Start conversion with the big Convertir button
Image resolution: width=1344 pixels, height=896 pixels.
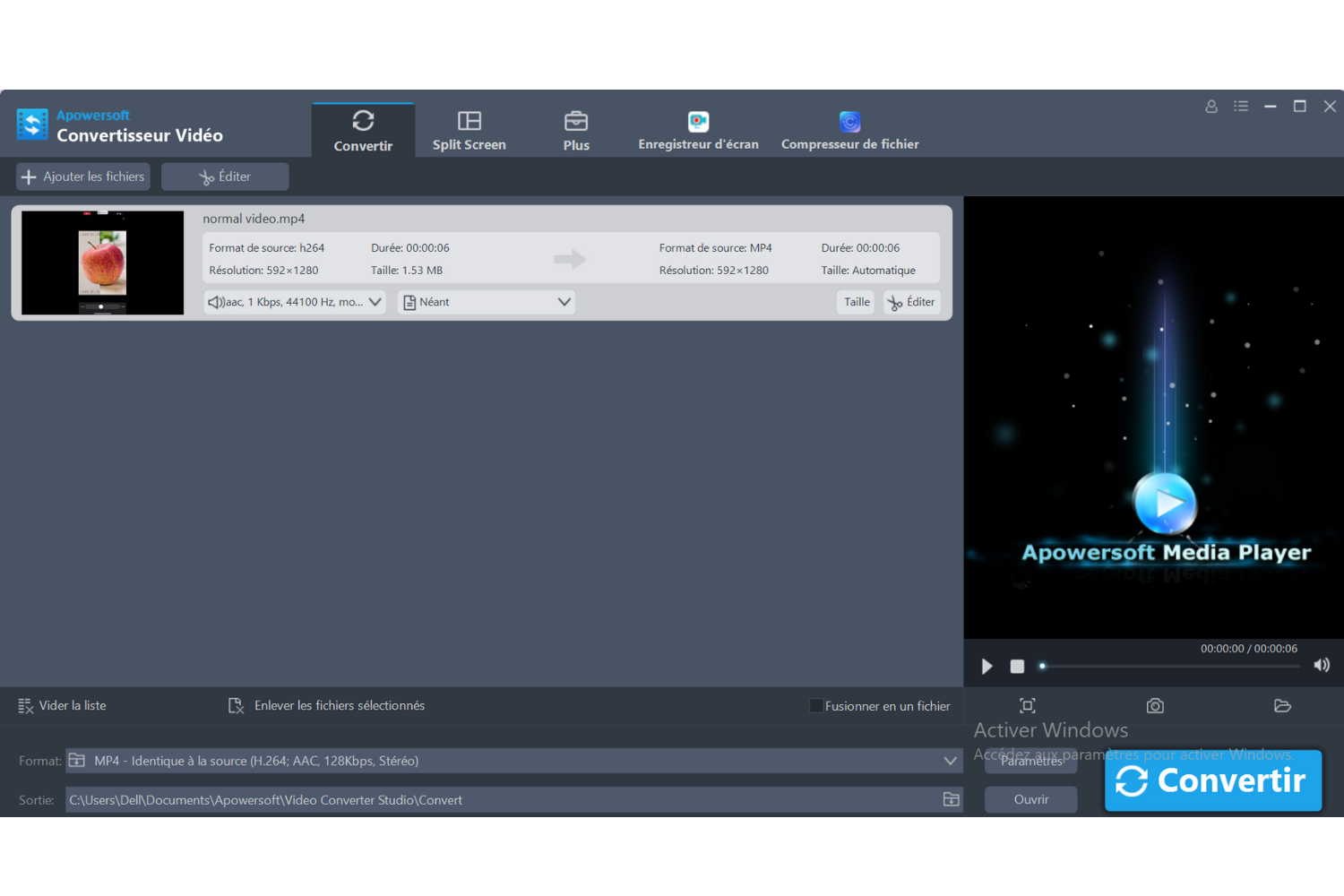(x=1213, y=780)
